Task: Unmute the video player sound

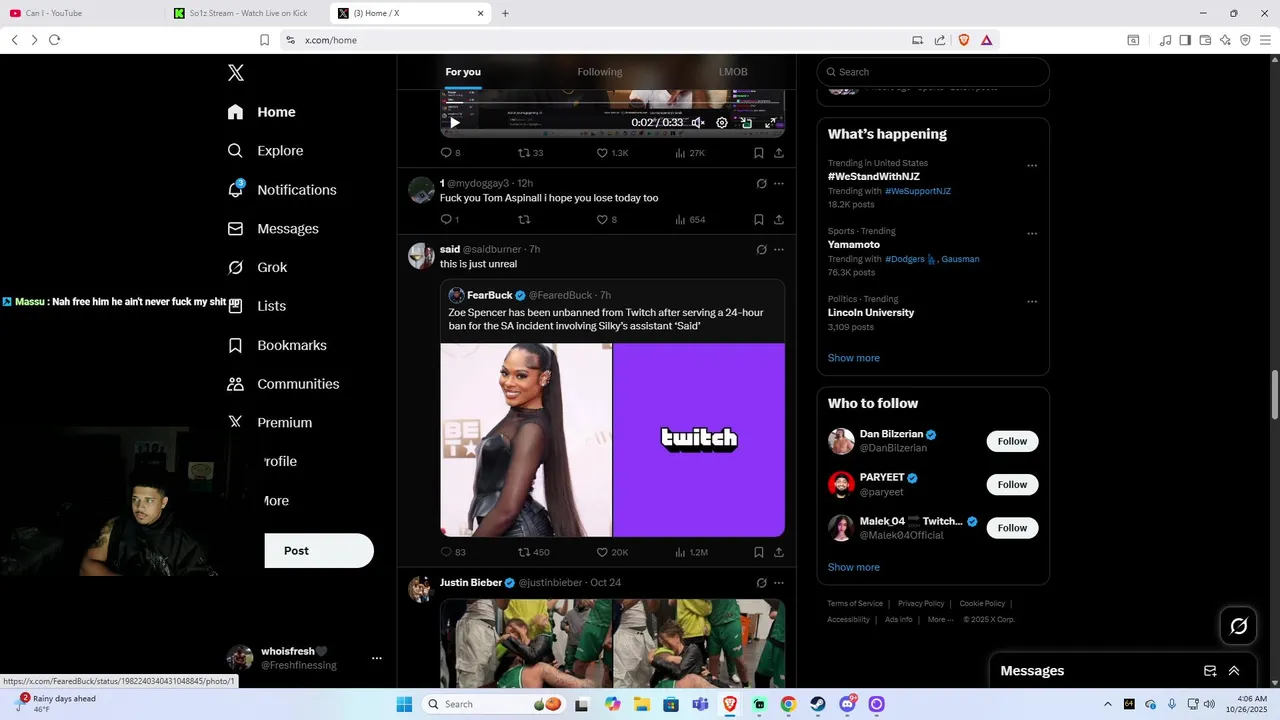Action: 698,123
